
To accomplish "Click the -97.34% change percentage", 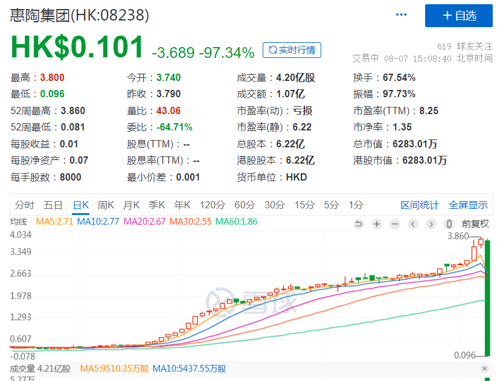I will click(227, 53).
